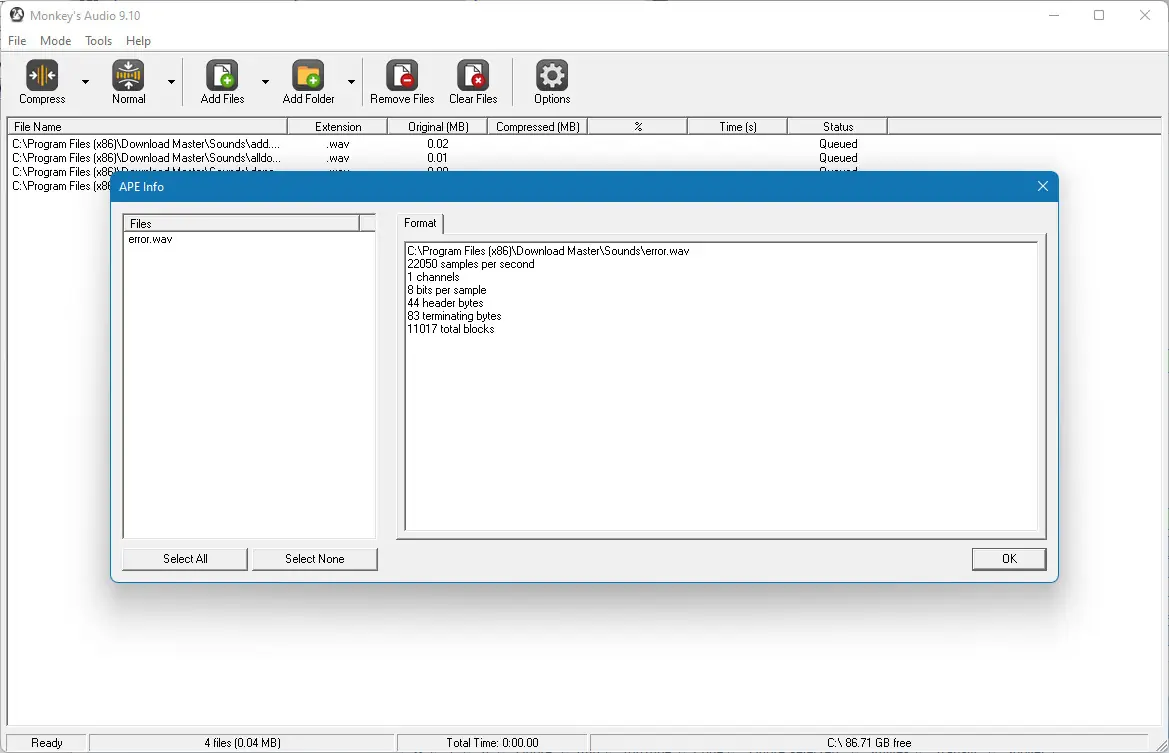
Task: Click 'Total Time: 0:00.00' in status bar
Action: [x=492, y=743]
